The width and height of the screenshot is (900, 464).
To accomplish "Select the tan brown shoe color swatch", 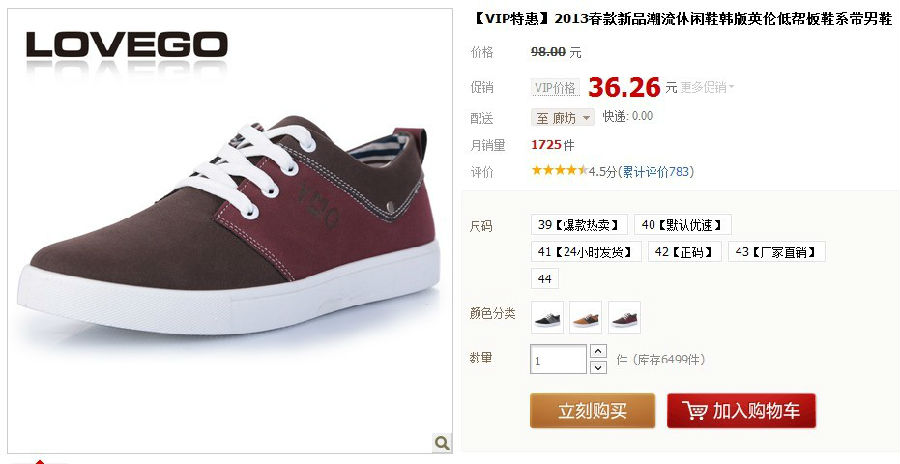I will (x=585, y=318).
